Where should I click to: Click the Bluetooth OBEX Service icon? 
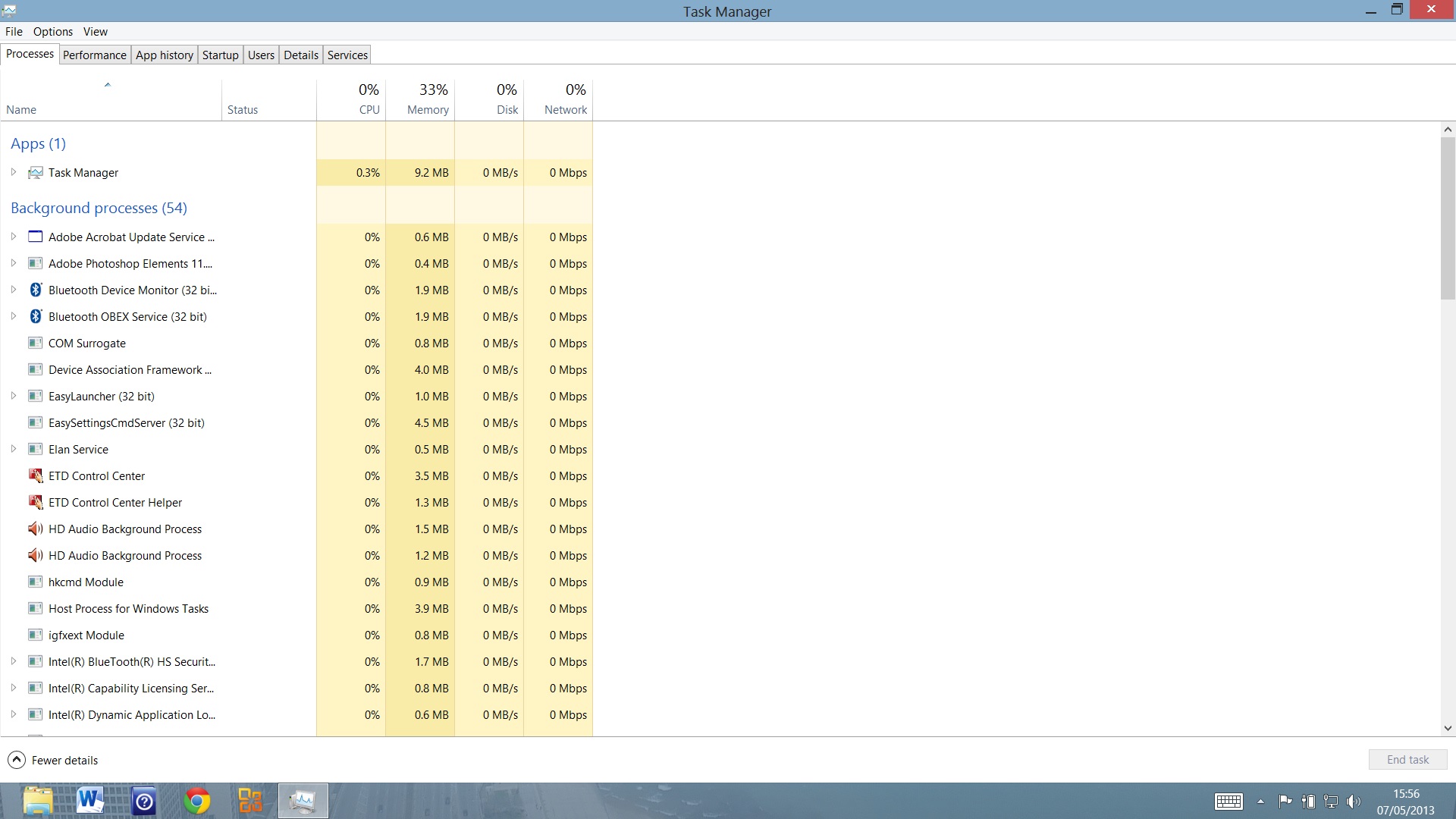click(35, 316)
